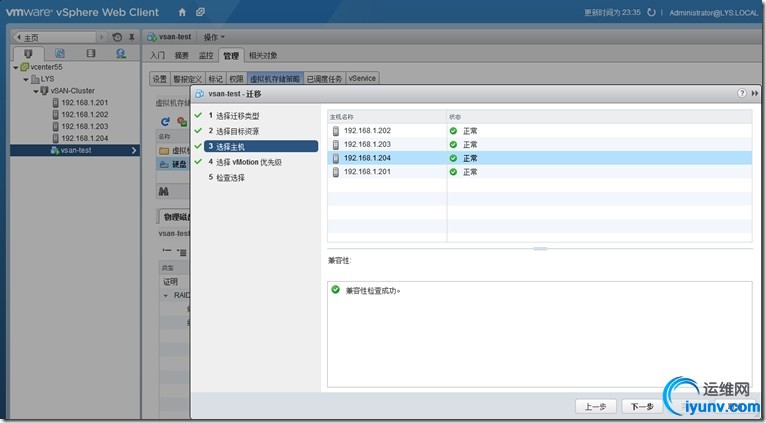Screen dimensions: 766x423
Task: Click host icon for 192.168.1.204 in wizard
Action: (x=336, y=158)
